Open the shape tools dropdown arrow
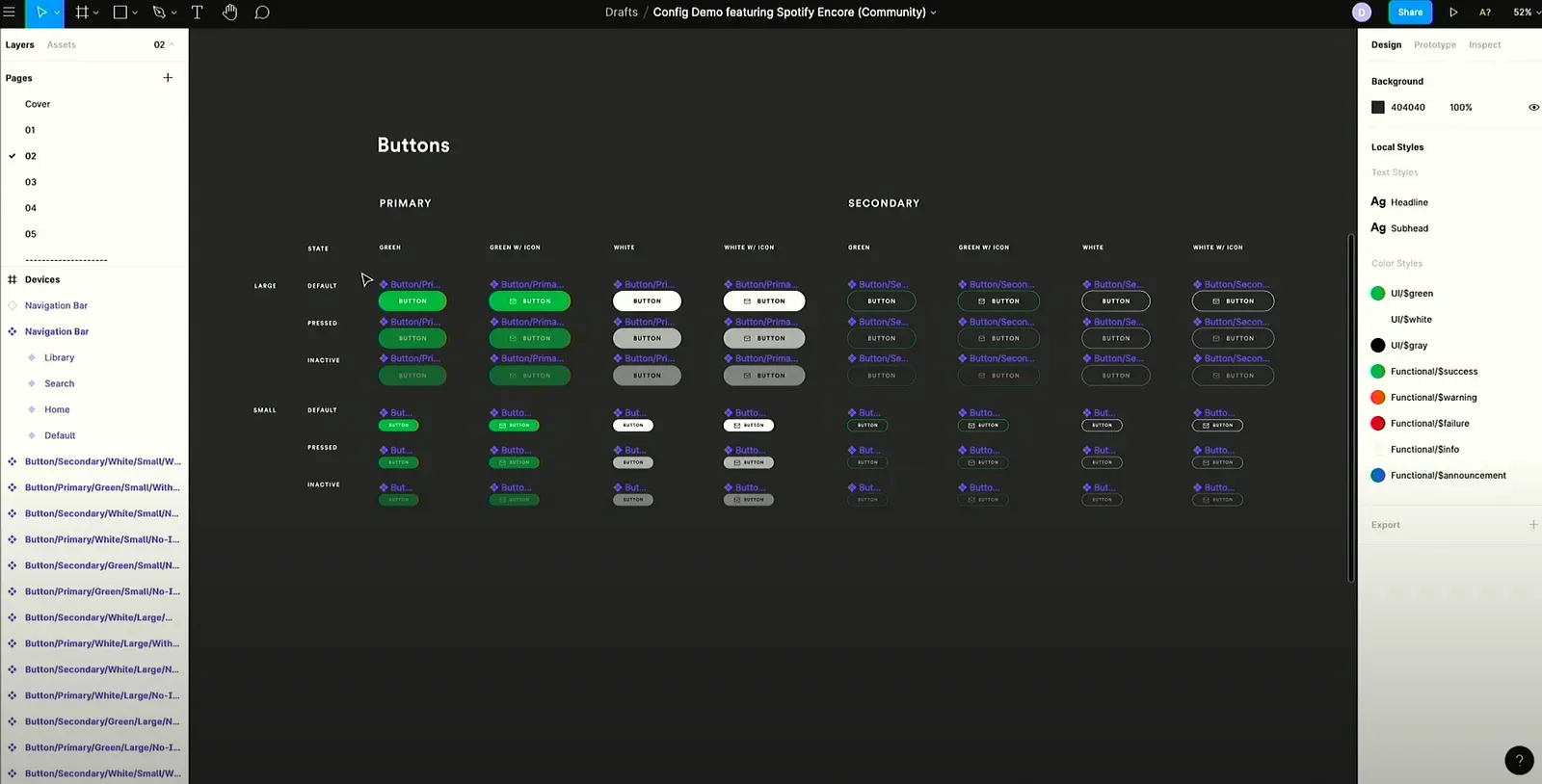Viewport: 1542px width, 784px height. point(135,13)
